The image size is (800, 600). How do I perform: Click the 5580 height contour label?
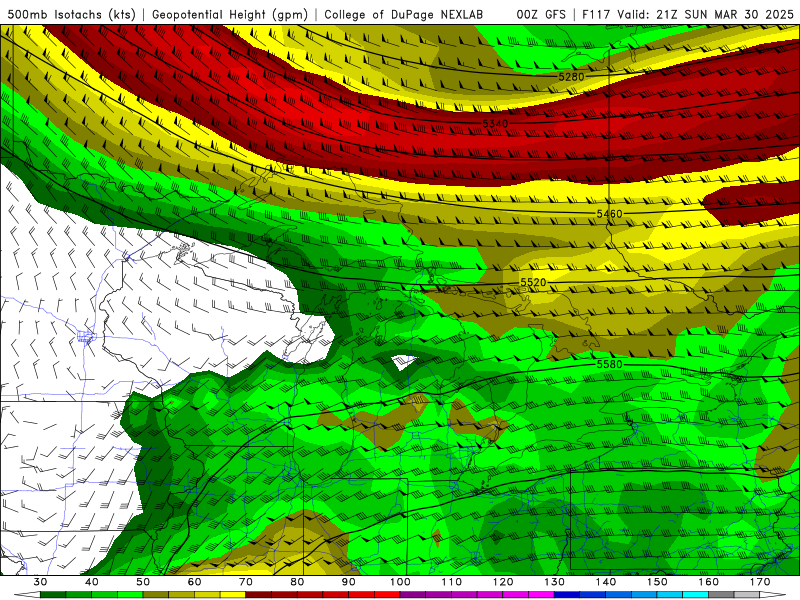[x=610, y=364]
